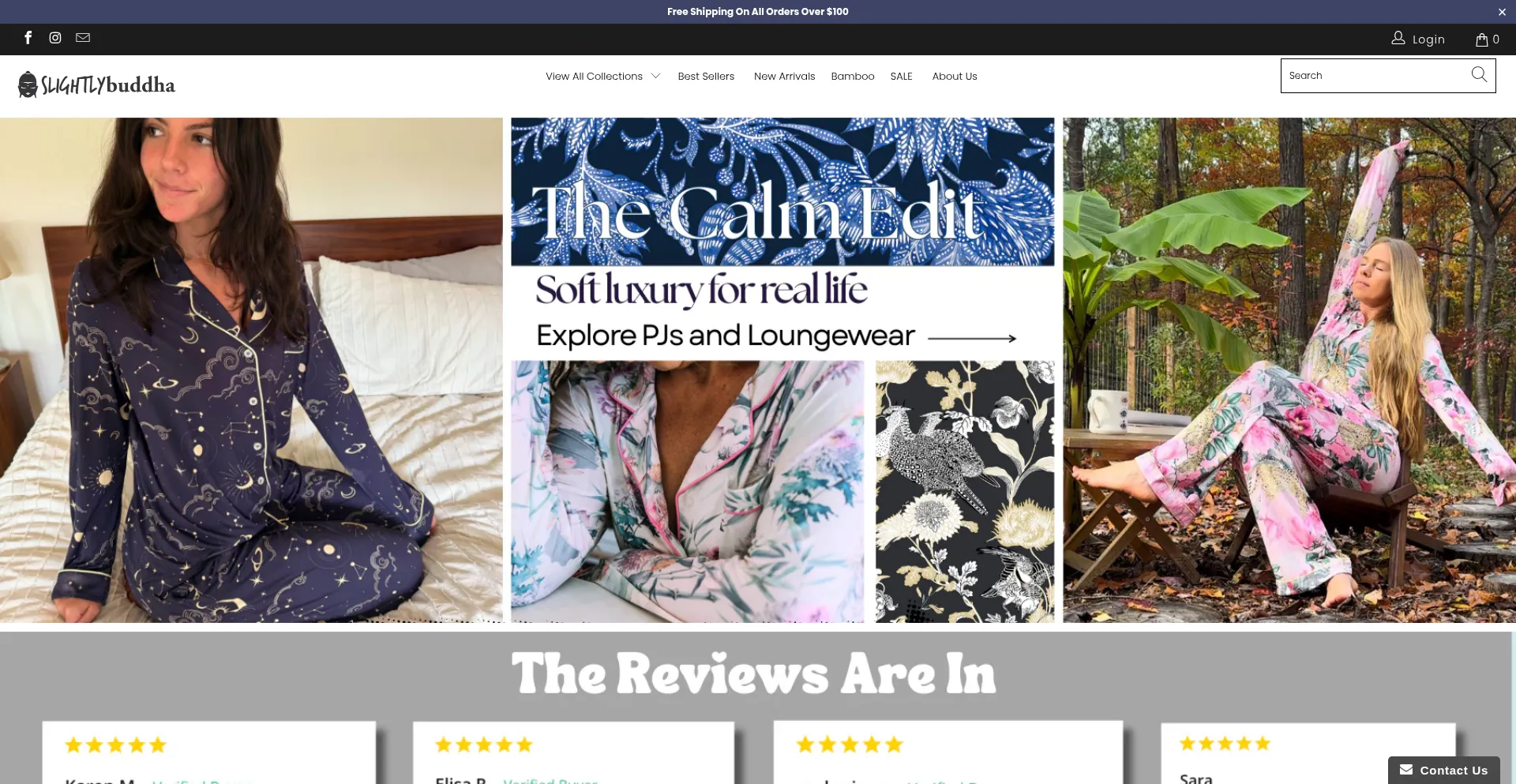Open the SALE section
The width and height of the screenshot is (1516, 784).
901,77
